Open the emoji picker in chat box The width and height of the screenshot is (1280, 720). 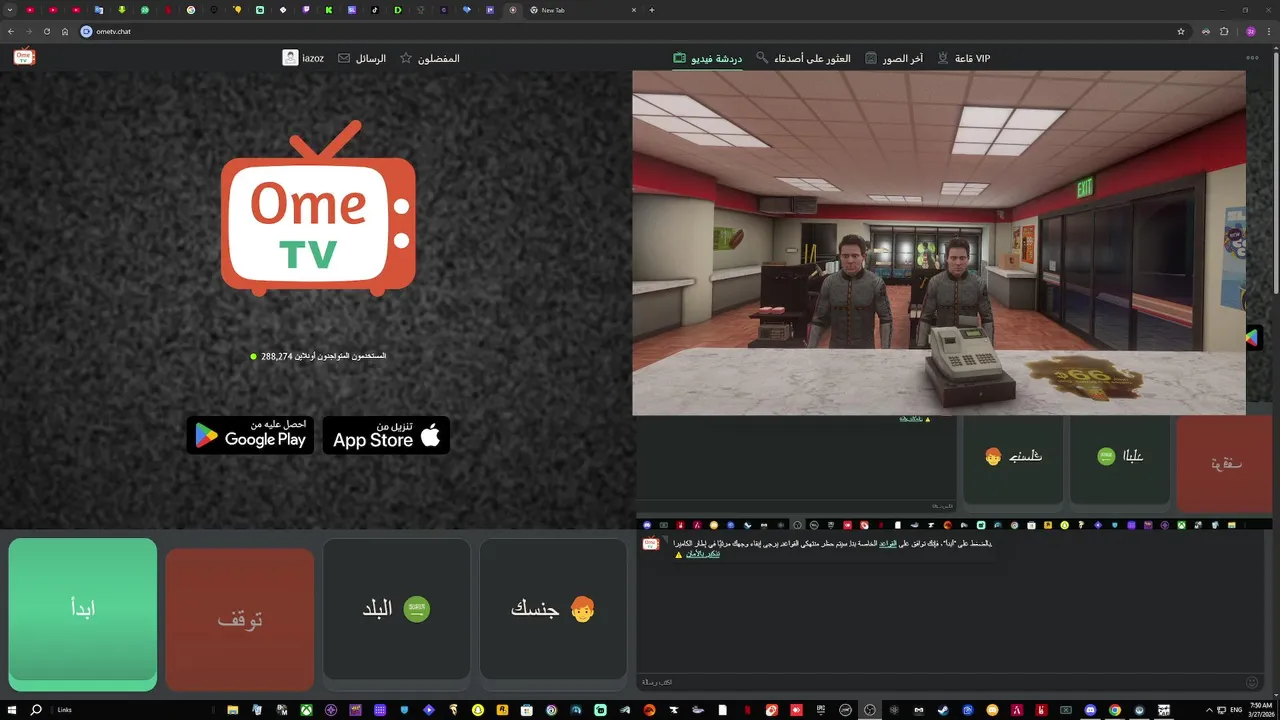1252,682
